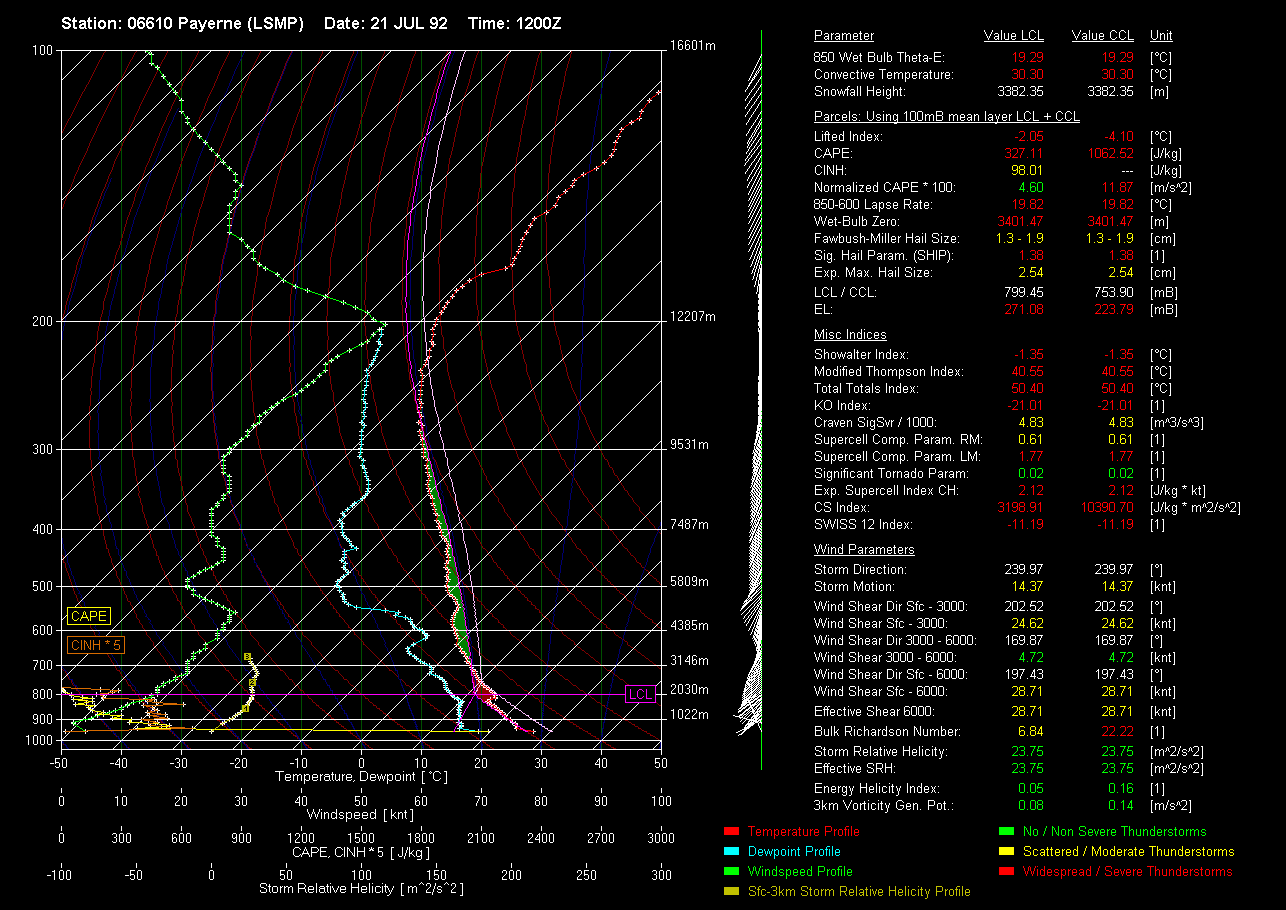Image resolution: width=1286 pixels, height=910 pixels.
Task: Click the Station 06610 Payerne title text
Action: (x=182, y=23)
